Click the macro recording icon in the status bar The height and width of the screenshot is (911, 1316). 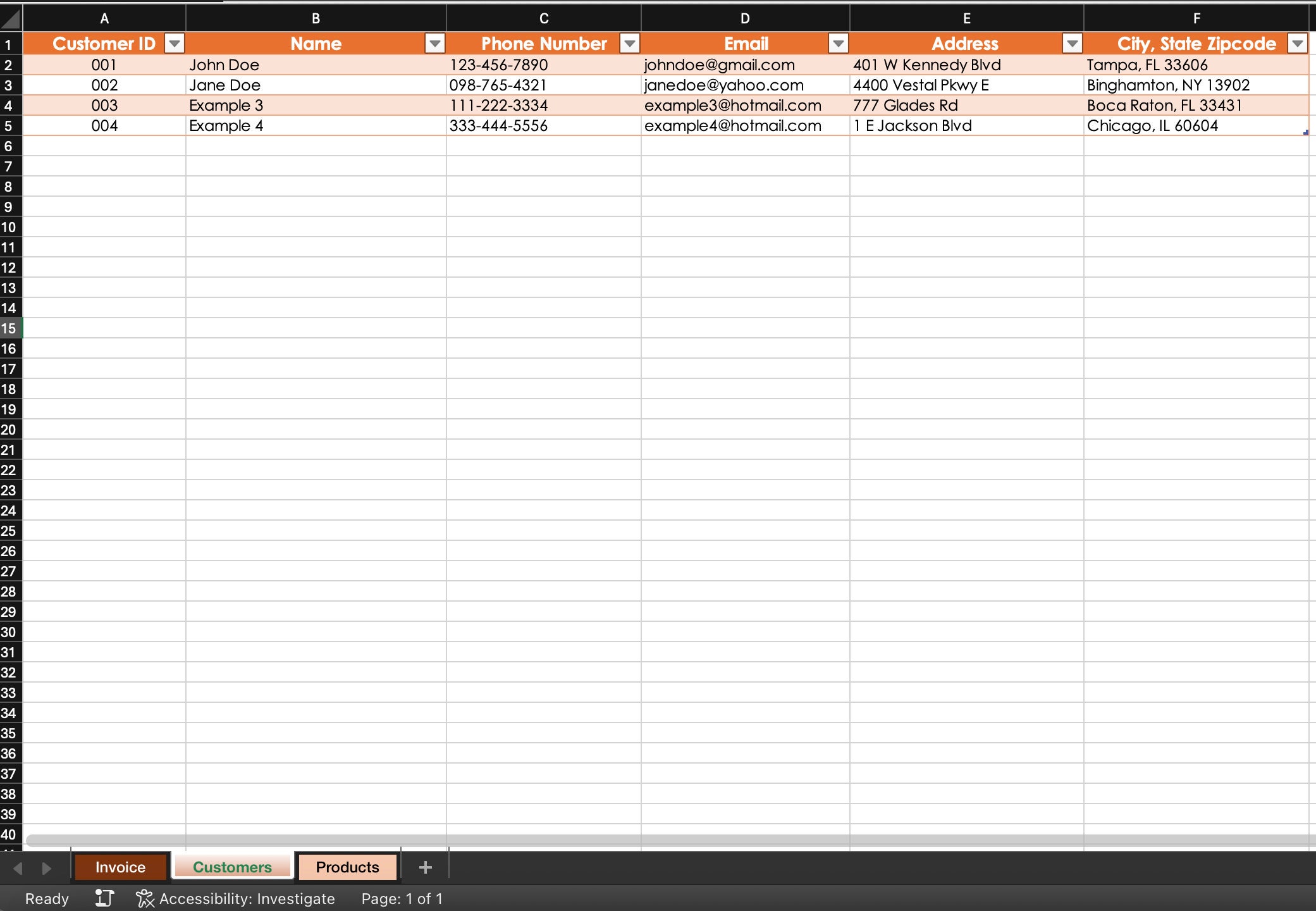(104, 898)
